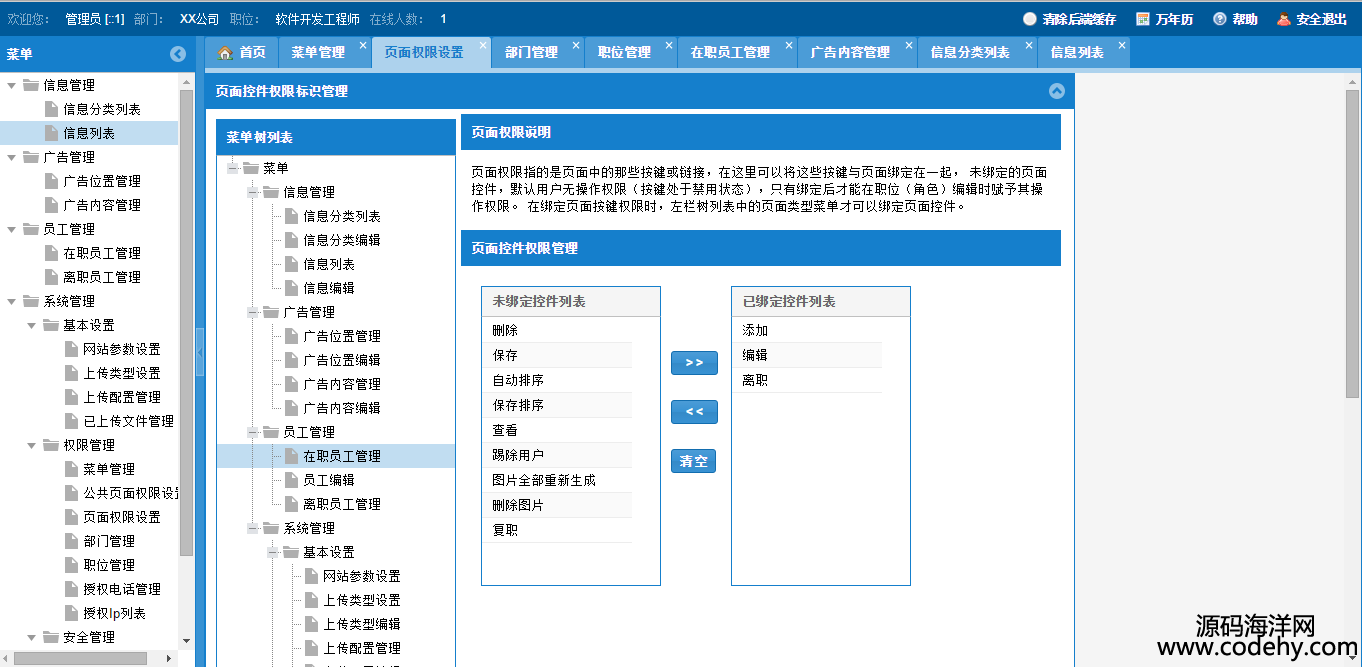Open the 万年历 calendar icon
This screenshot has width=1362, height=667.
tap(1143, 19)
